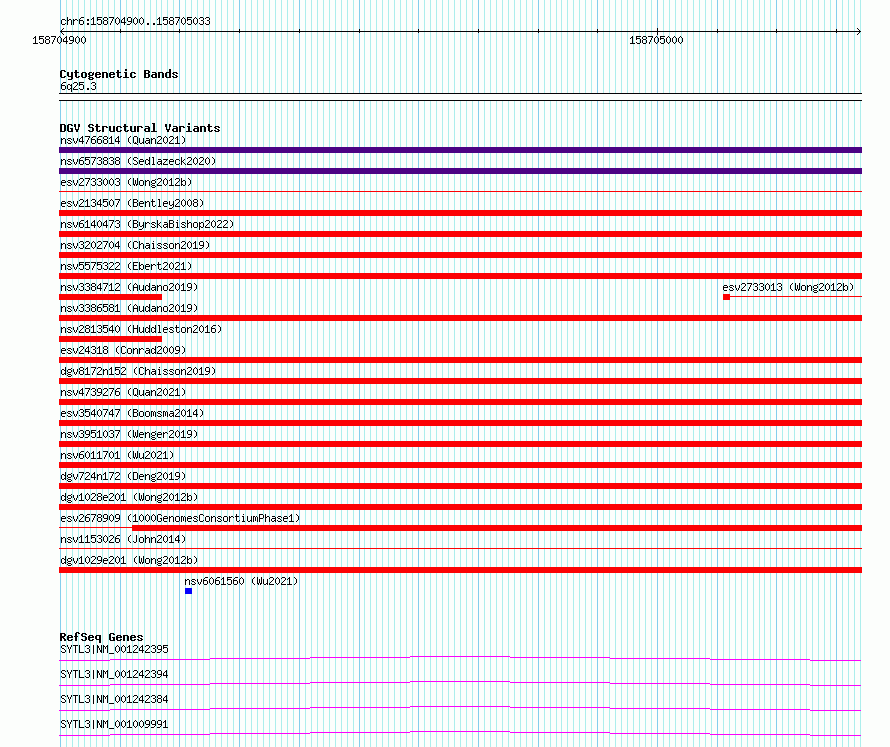Click the nsv5575322 (Ebert2021) label

(126, 266)
